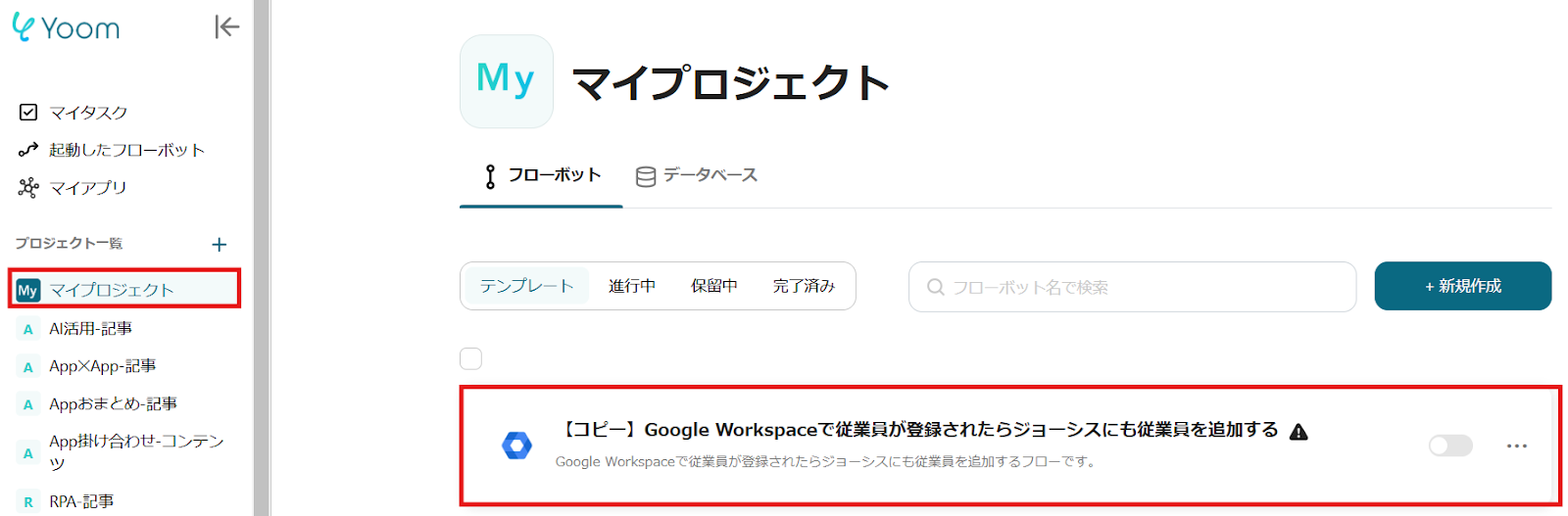This screenshot has height=516, width=1568.
Task: Check the select-all checkbox above the list
Action: point(471,358)
